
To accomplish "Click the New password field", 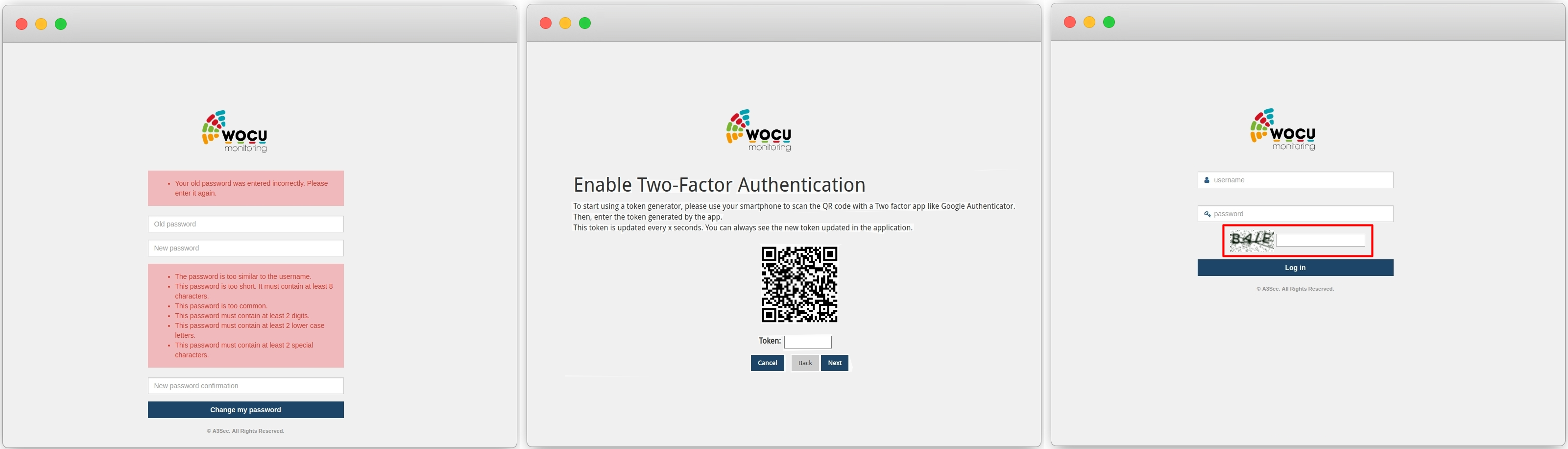I will click(245, 248).
